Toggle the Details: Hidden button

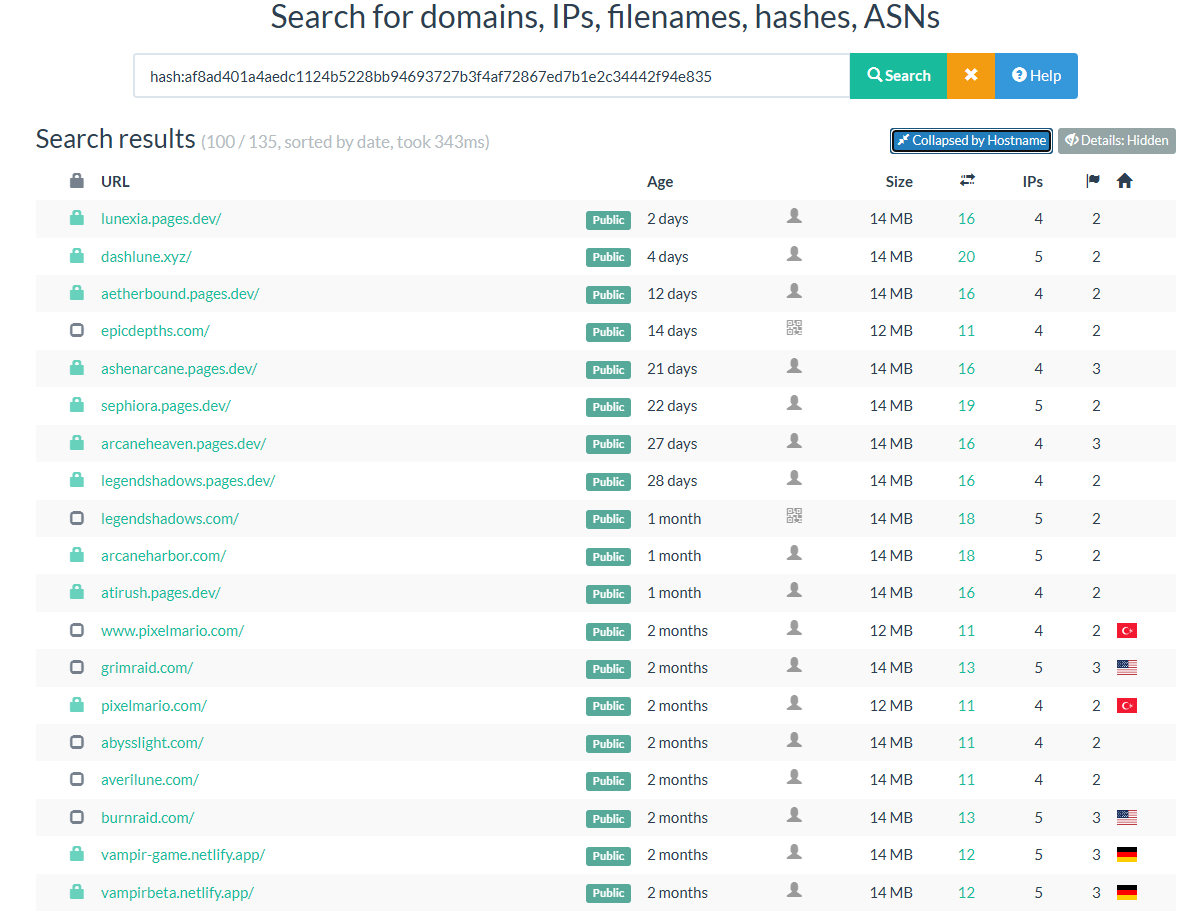pos(1116,141)
